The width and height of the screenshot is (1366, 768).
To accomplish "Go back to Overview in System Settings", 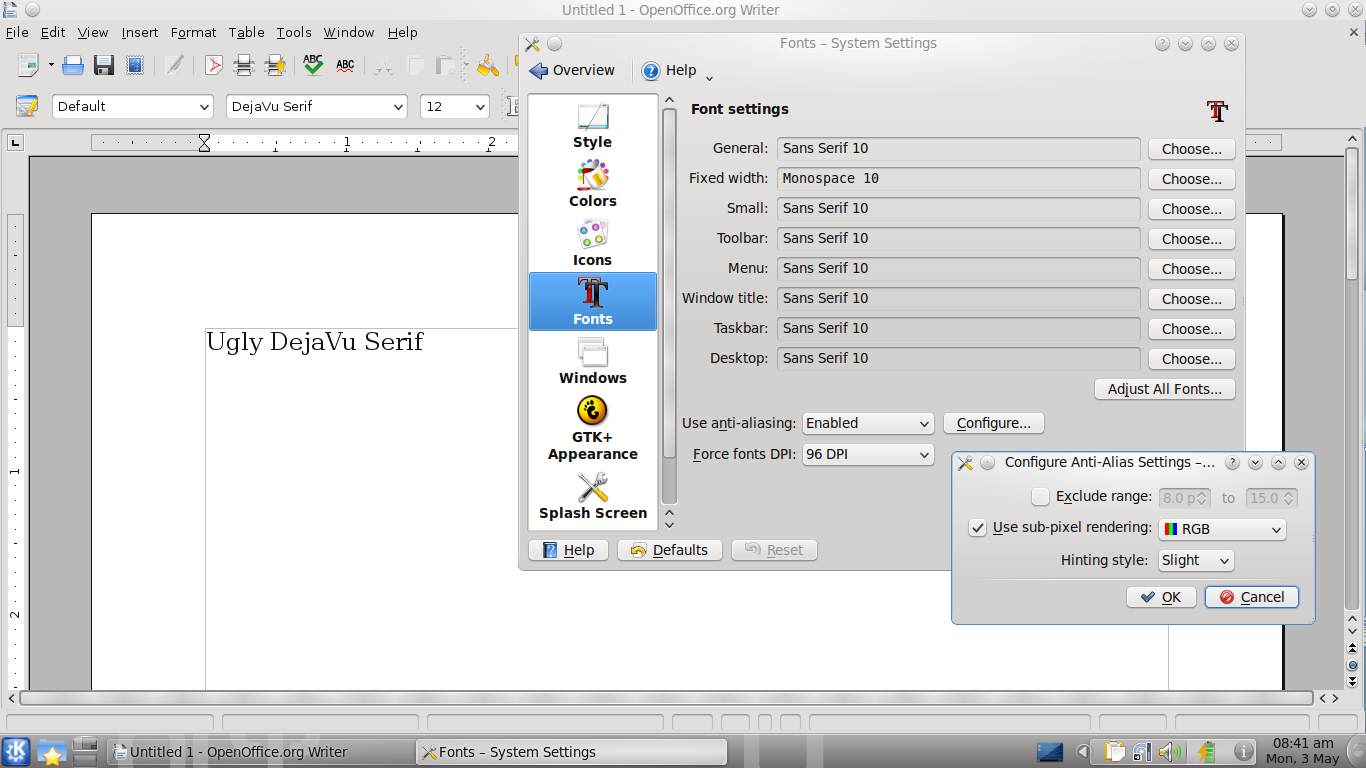I will point(572,70).
